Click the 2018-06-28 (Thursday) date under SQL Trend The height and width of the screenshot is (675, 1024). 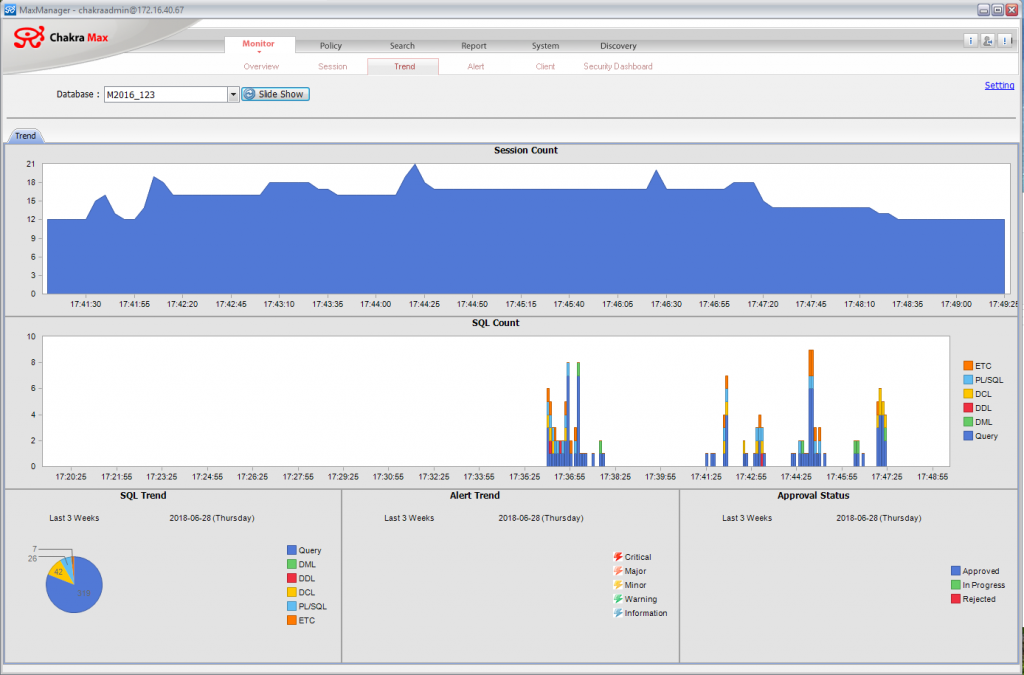[x=212, y=518]
